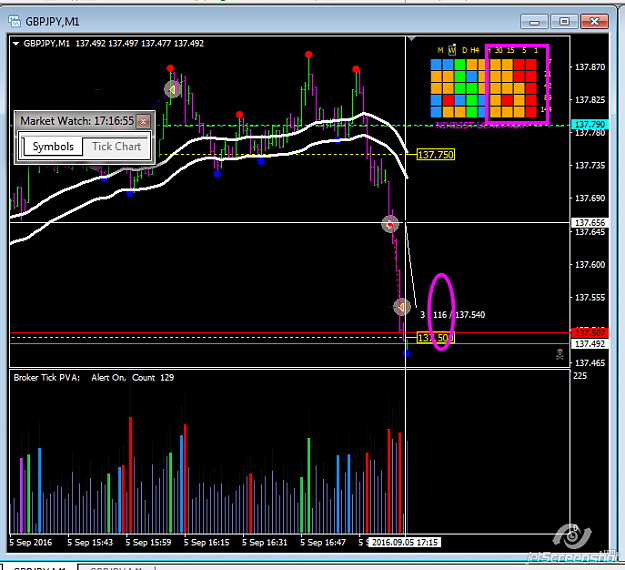
Task: Click the chart icon in the GBPJPY,M1 title bar
Action: pyautogui.click(x=15, y=21)
